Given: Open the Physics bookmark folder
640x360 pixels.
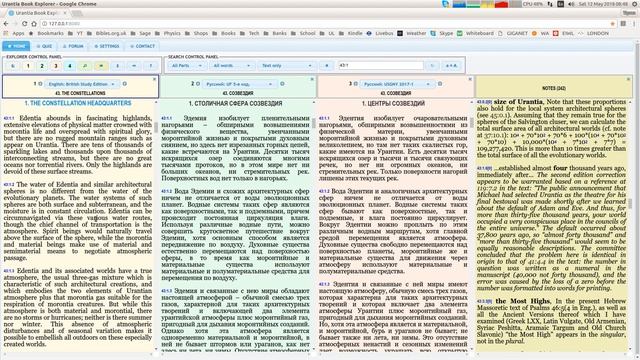Looking at the screenshot, I should pyautogui.click(x=169, y=33).
